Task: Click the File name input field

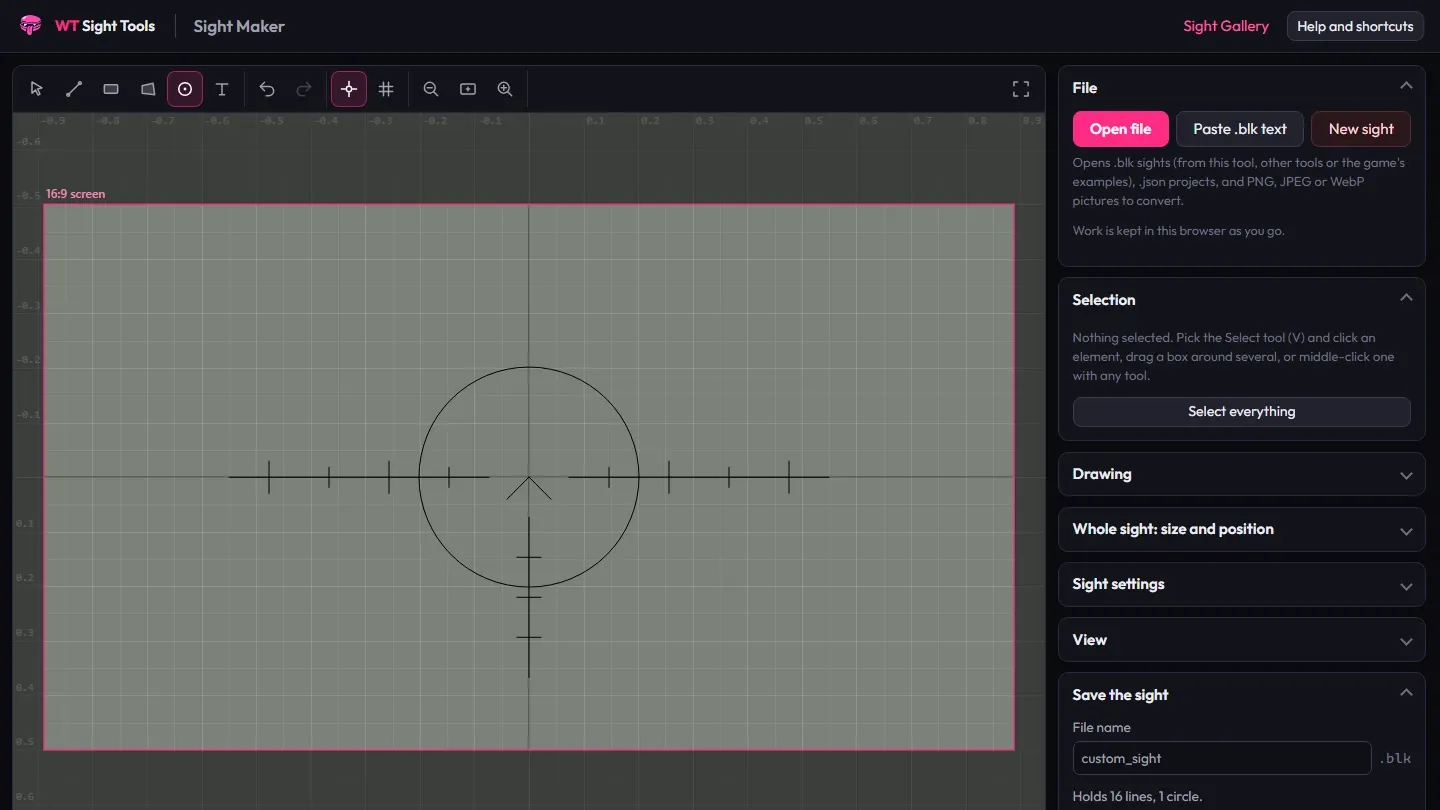Action: pyautogui.click(x=1221, y=758)
